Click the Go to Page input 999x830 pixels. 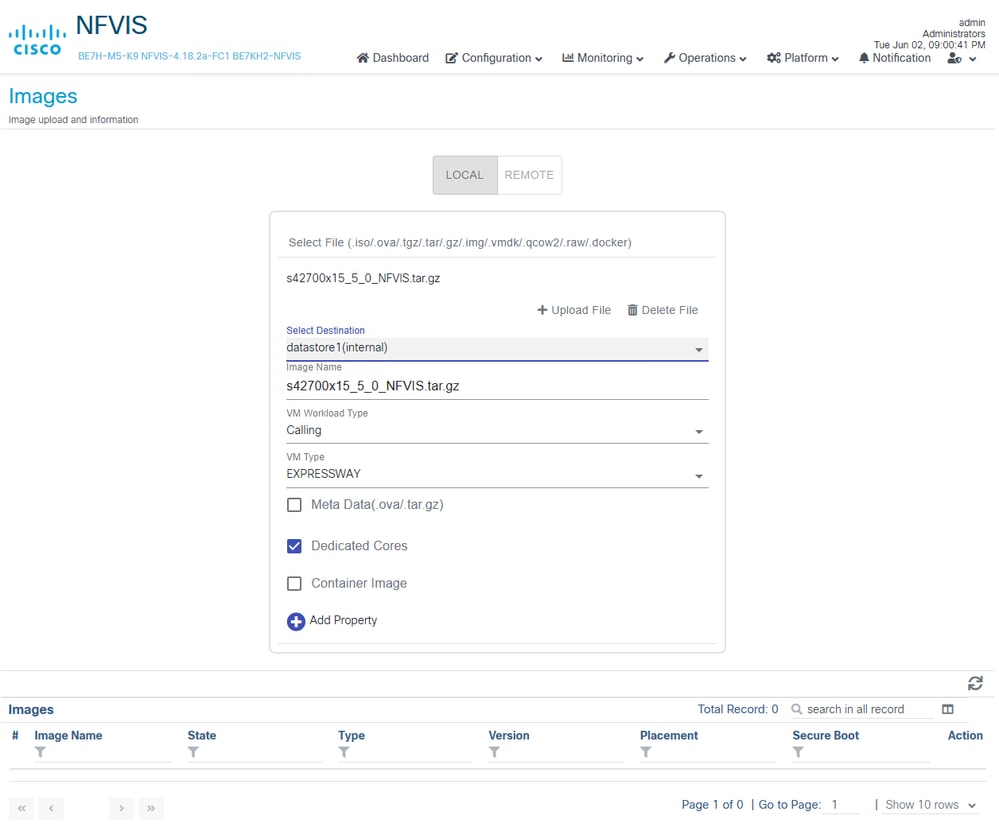pyautogui.click(x=840, y=805)
